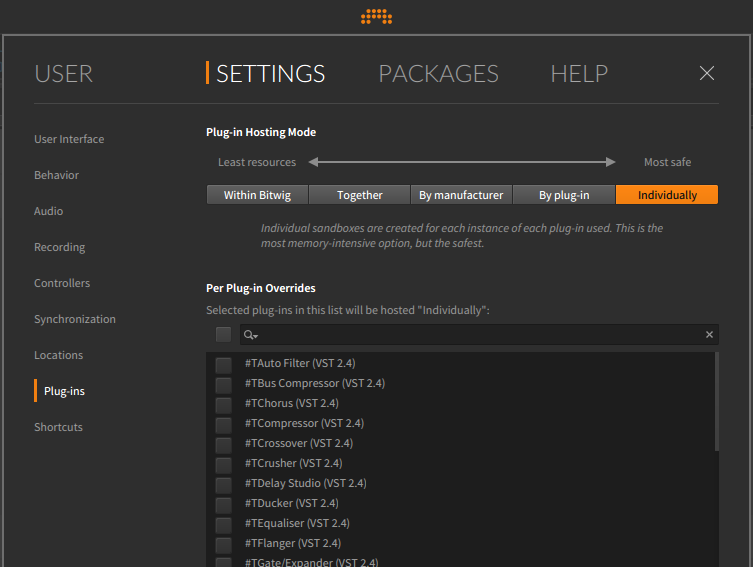Open Behavior settings

[56, 175]
